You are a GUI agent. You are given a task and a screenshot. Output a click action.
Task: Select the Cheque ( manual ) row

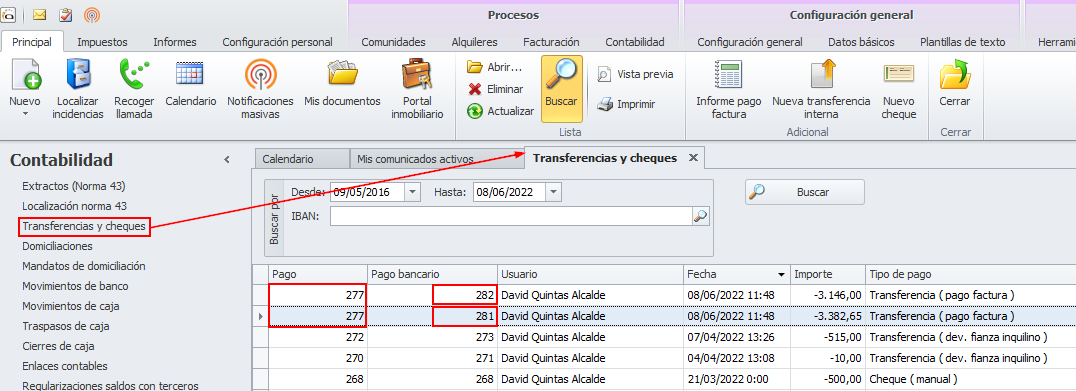point(664,379)
